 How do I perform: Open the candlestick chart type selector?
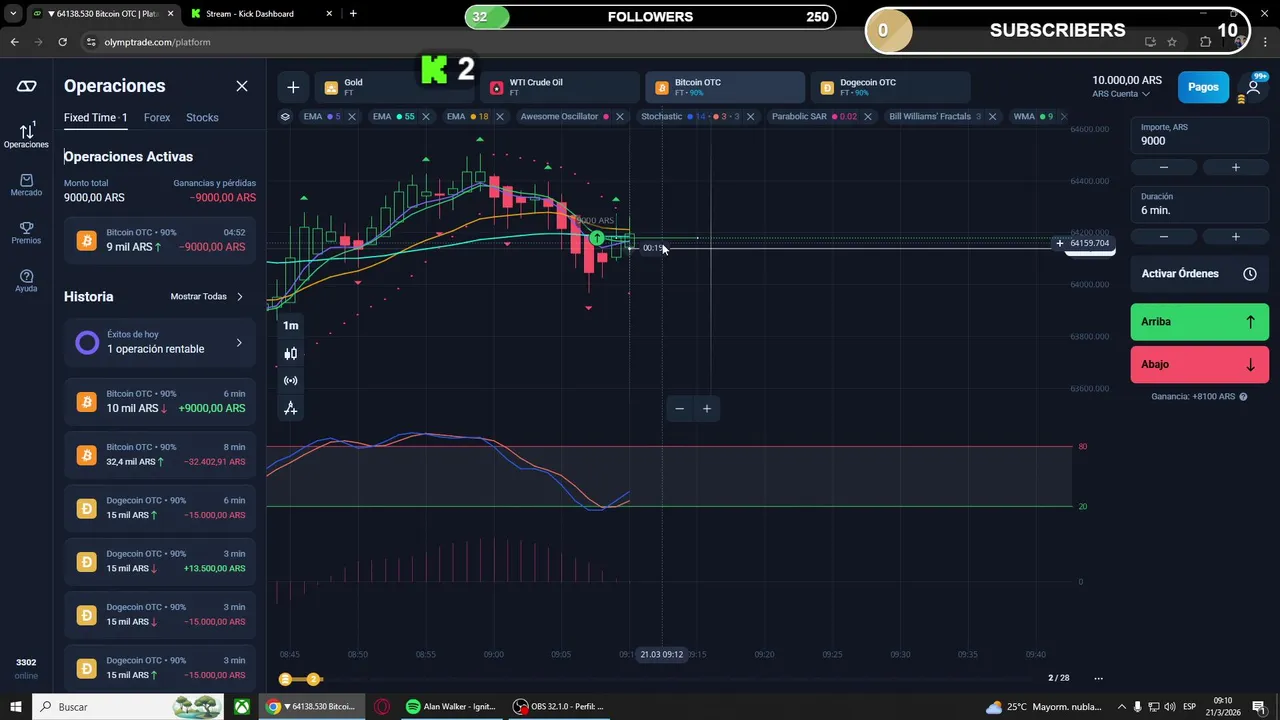tap(291, 353)
